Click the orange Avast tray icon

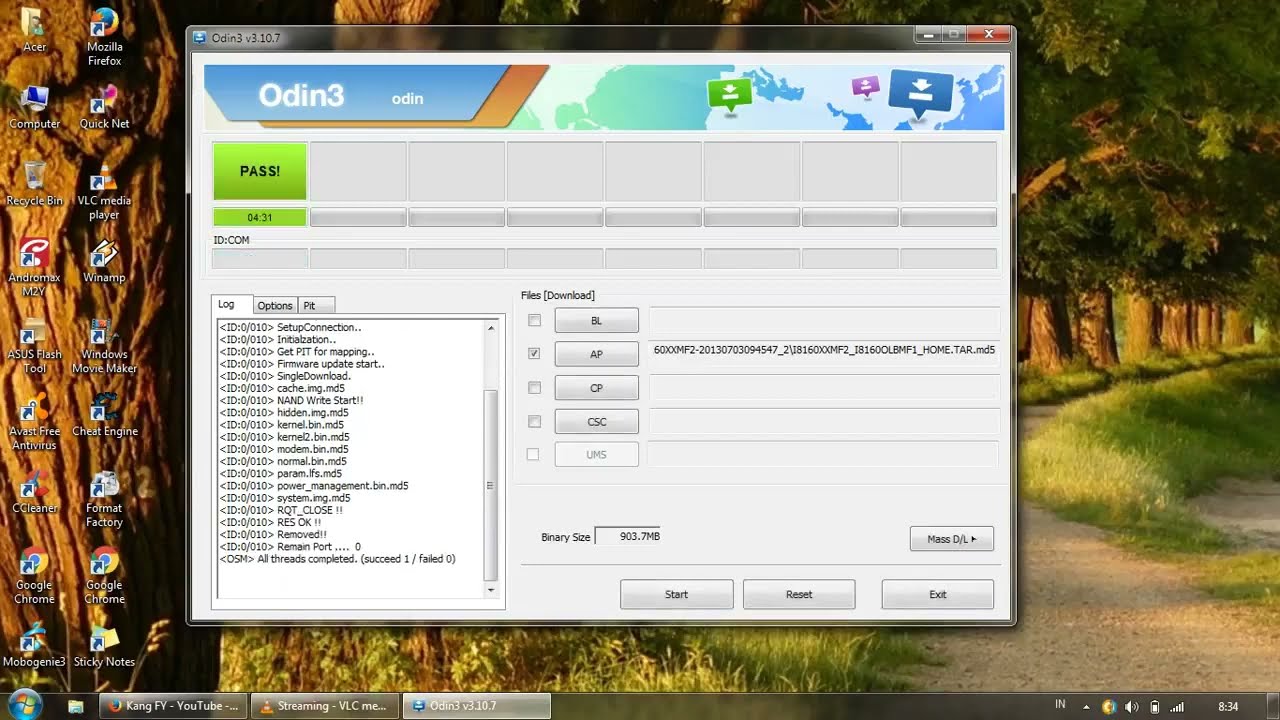[1108, 706]
